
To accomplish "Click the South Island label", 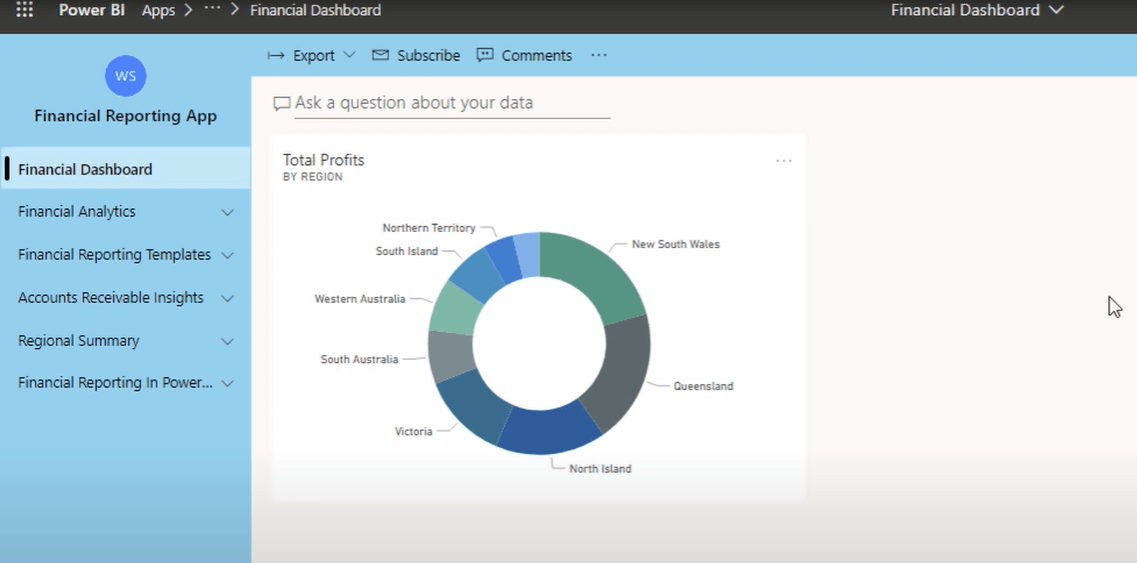I will coord(407,251).
